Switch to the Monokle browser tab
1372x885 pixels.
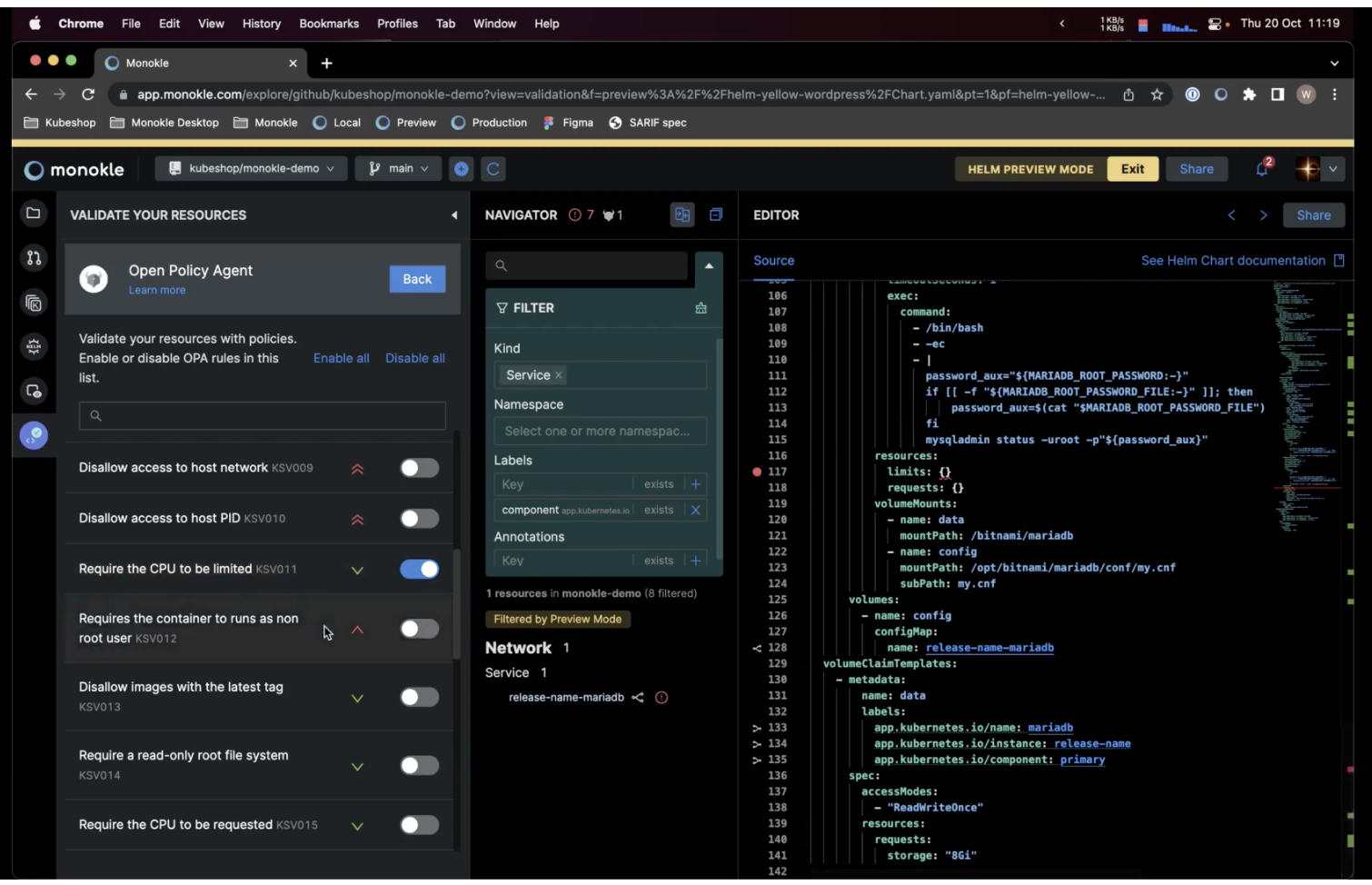tap(201, 63)
